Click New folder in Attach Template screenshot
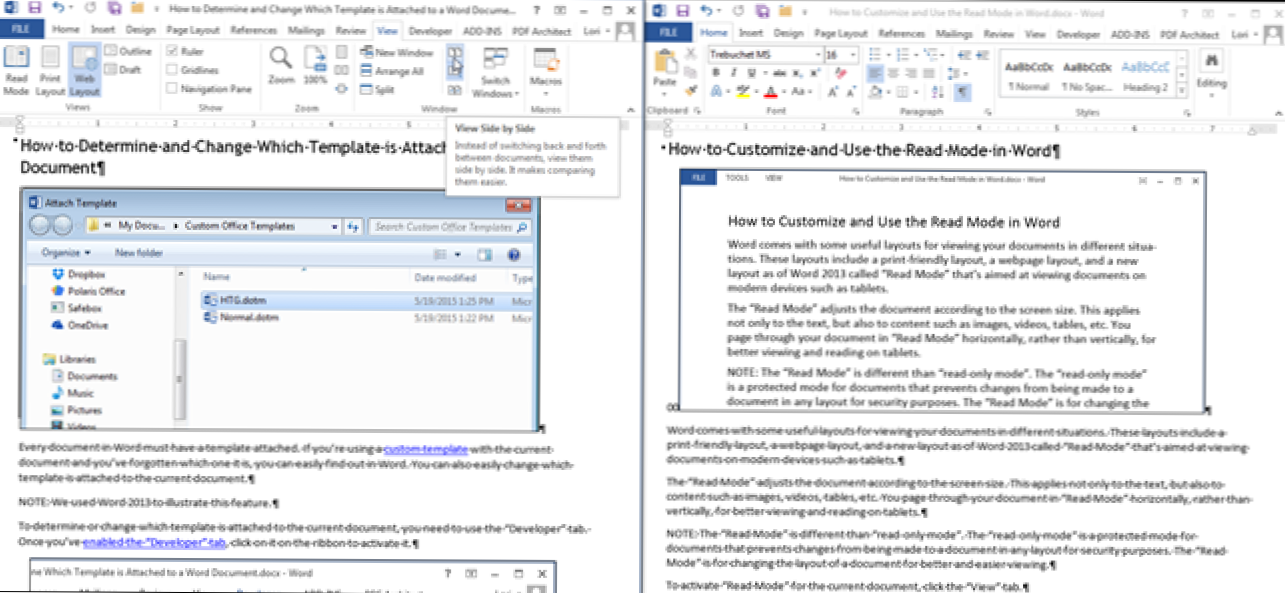The width and height of the screenshot is (1285, 593). [x=139, y=253]
